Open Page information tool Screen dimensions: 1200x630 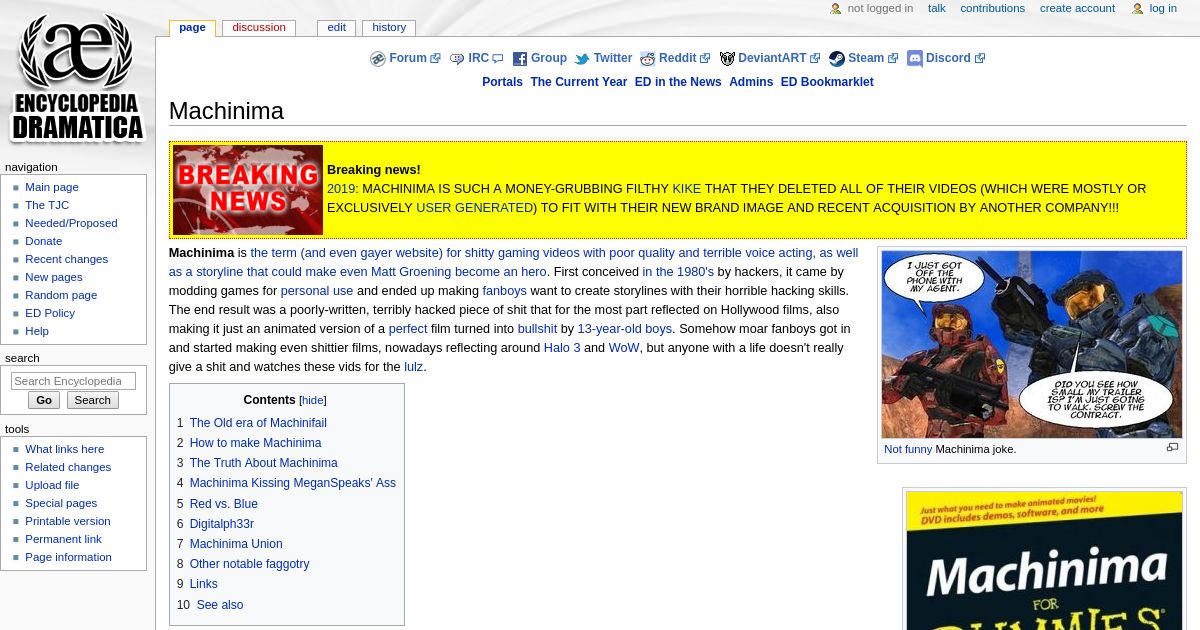pyautogui.click(x=68, y=557)
